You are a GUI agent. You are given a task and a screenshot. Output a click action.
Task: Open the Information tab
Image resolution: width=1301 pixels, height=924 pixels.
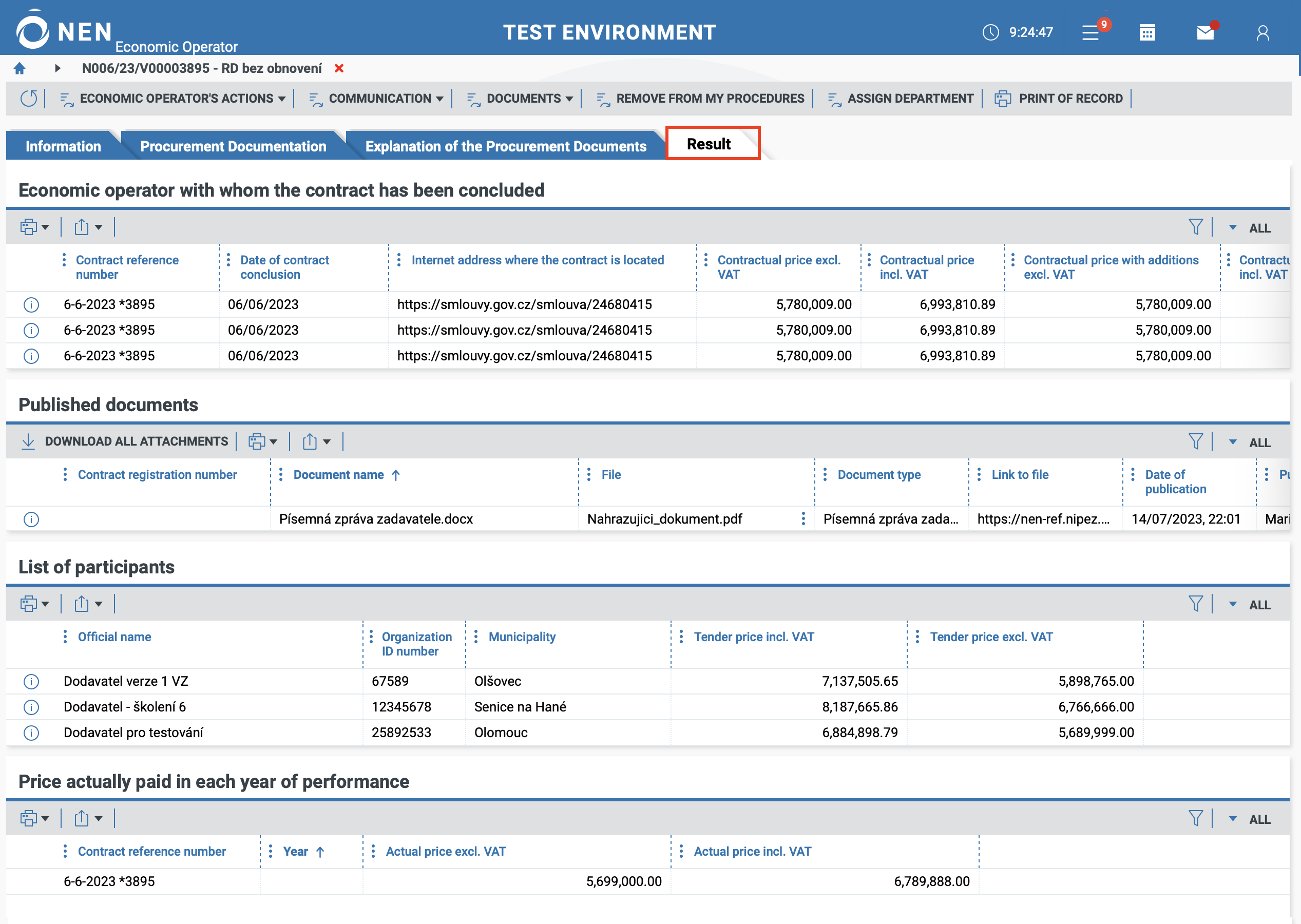63,146
